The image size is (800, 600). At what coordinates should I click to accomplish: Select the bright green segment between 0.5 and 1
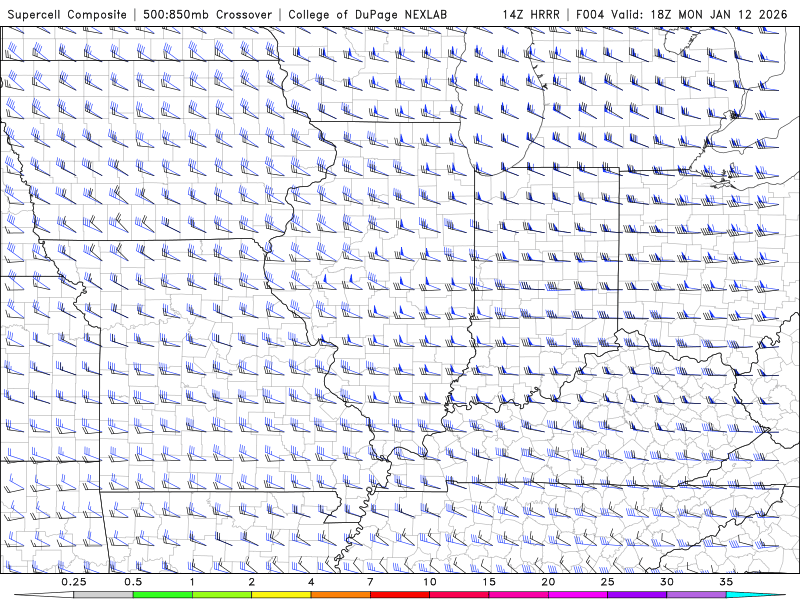coord(163,595)
